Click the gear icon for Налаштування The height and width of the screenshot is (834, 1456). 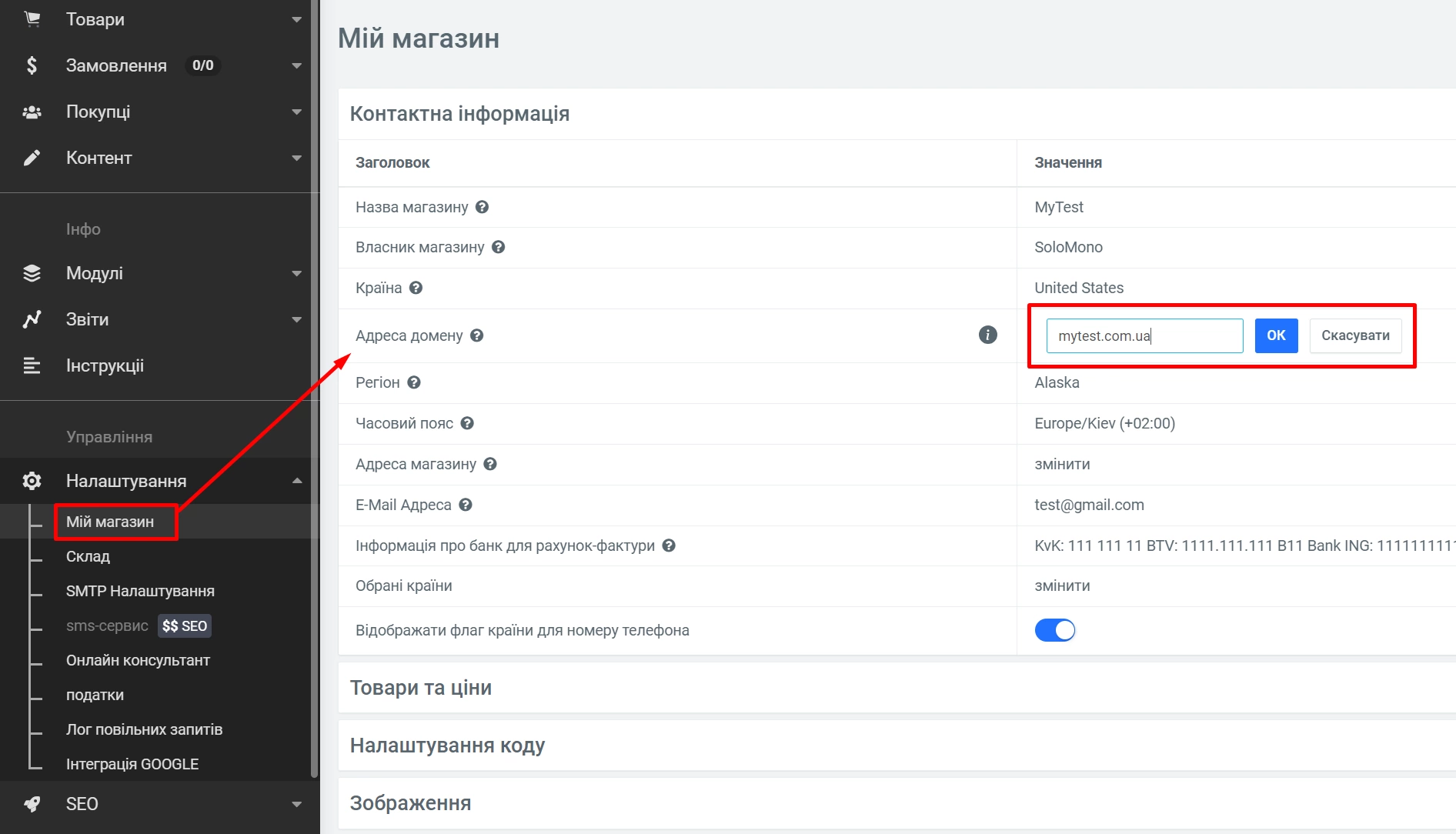pos(32,481)
